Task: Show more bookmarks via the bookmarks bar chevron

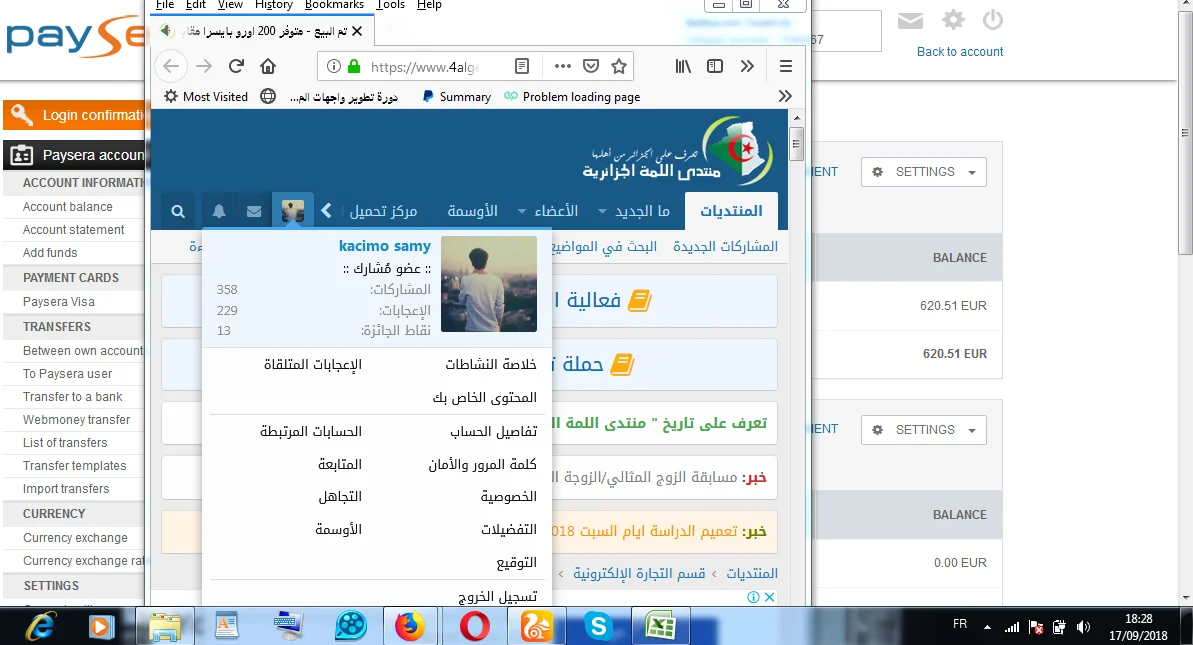Action: coord(785,96)
